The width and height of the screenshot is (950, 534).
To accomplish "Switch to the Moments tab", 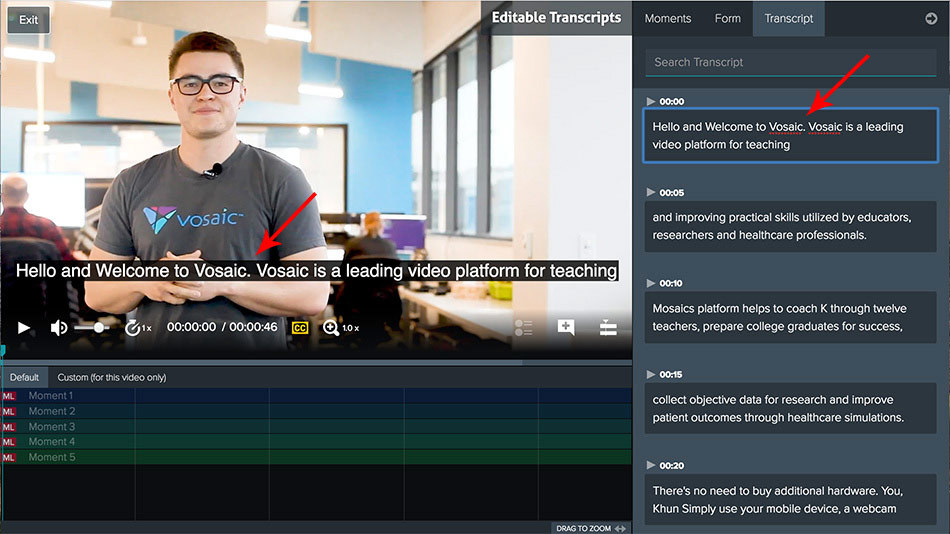I will (668, 18).
